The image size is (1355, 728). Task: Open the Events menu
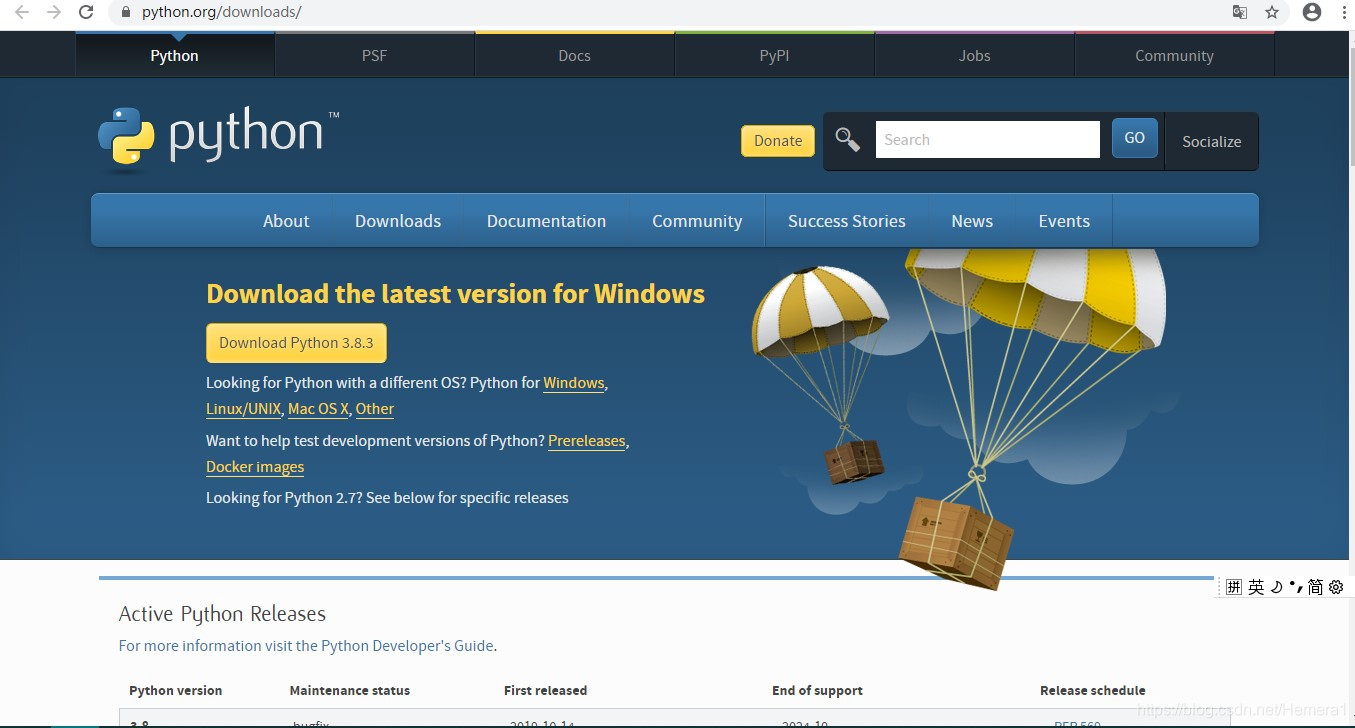pos(1064,221)
